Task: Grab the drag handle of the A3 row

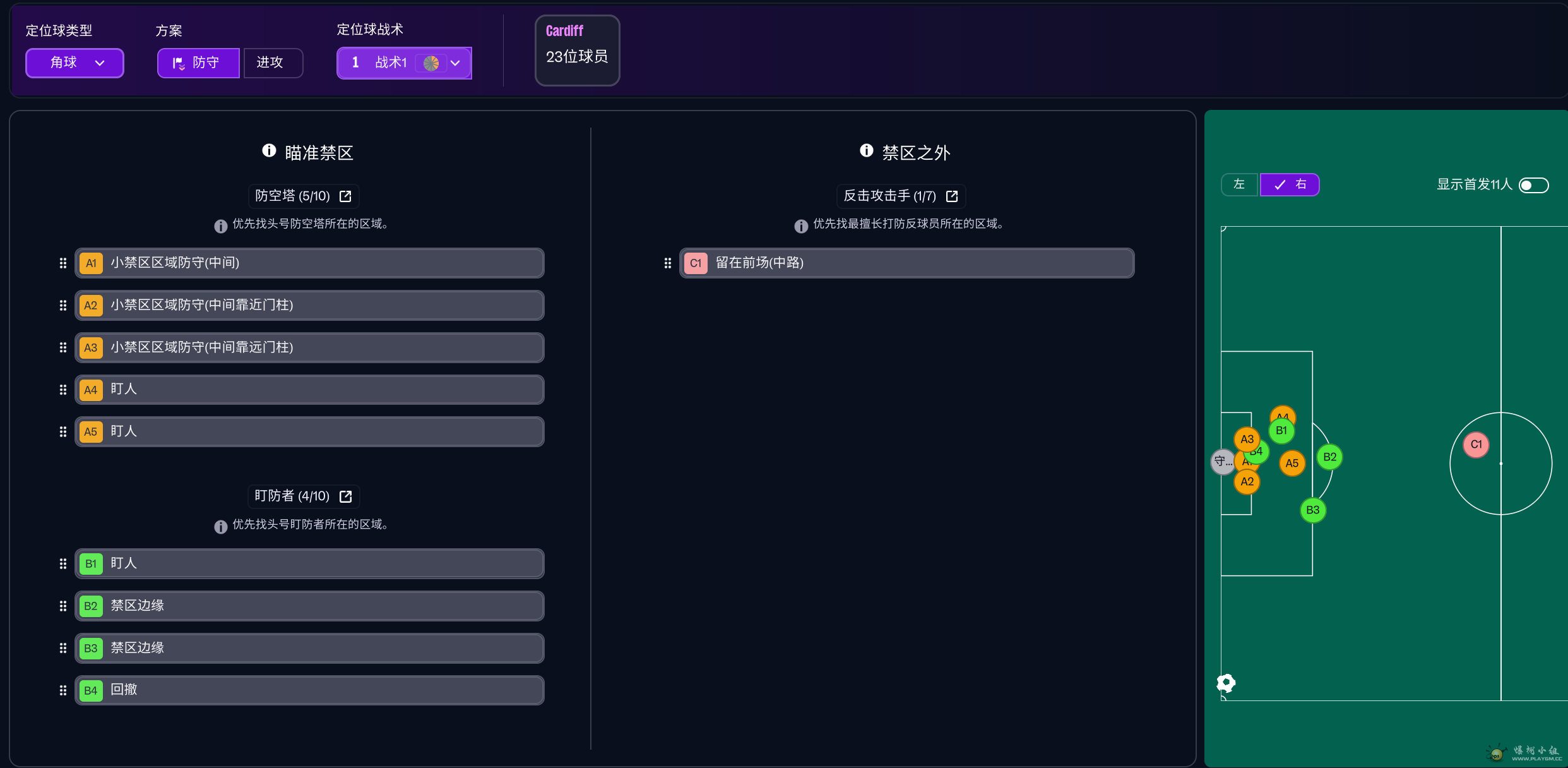Action: coord(63,347)
